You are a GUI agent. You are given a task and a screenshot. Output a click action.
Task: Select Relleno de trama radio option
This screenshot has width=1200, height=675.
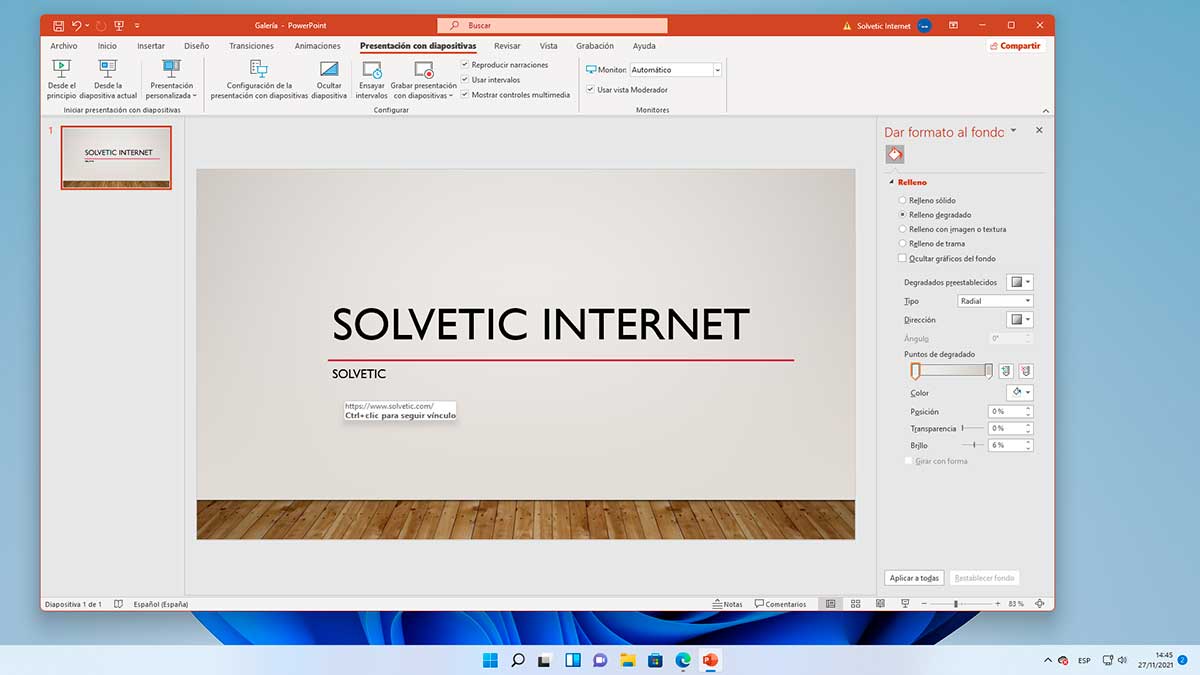click(x=903, y=243)
